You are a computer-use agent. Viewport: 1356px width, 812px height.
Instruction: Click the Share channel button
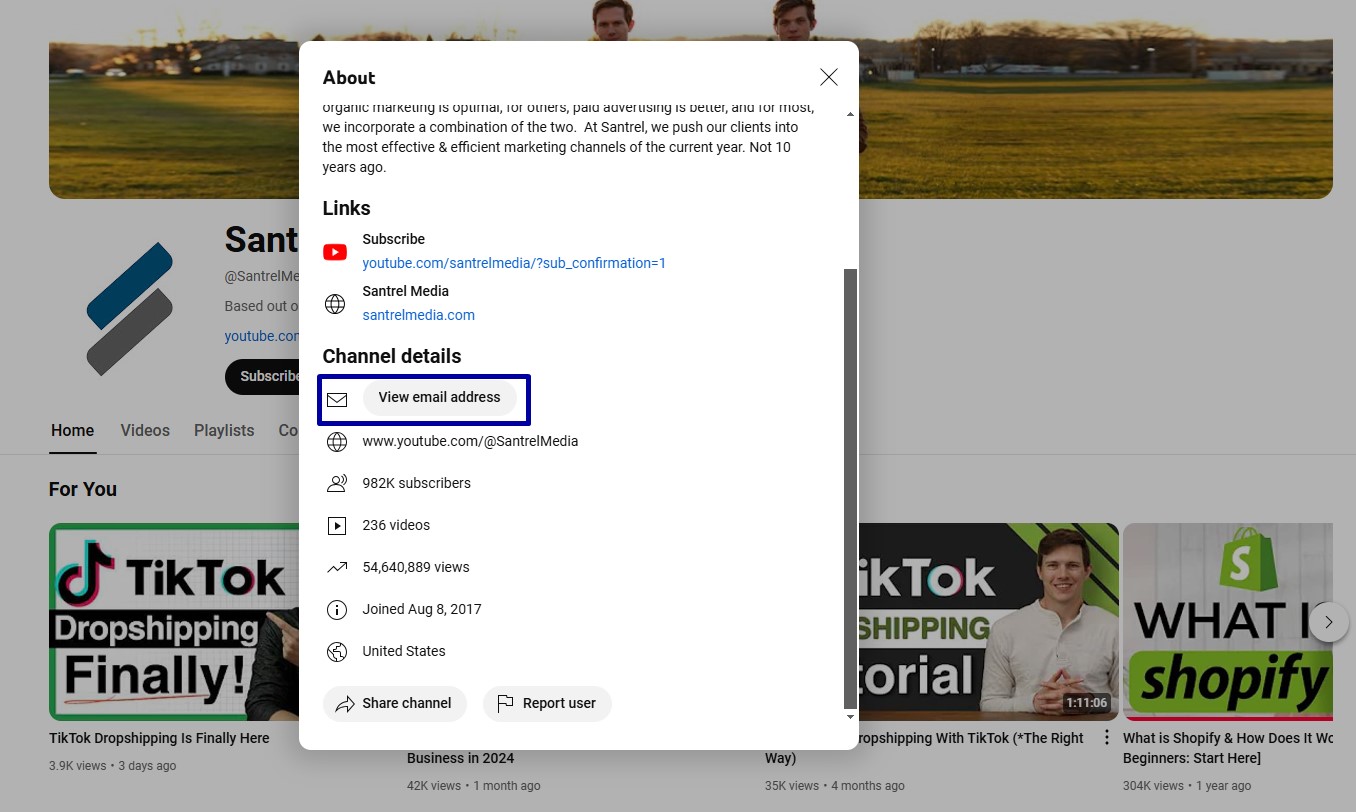point(395,703)
